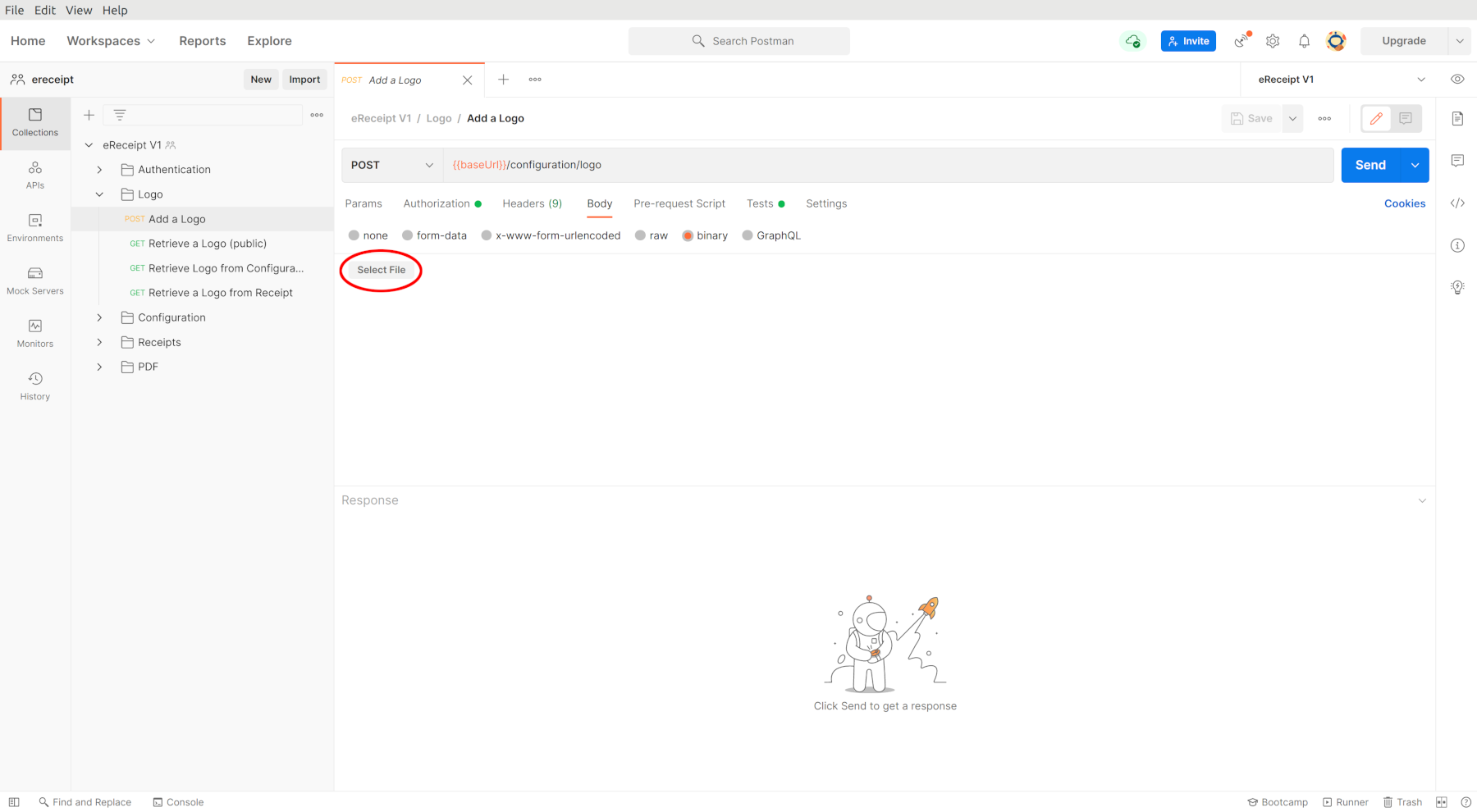Click the Send button
The height and width of the screenshot is (812, 1477).
(x=1370, y=165)
